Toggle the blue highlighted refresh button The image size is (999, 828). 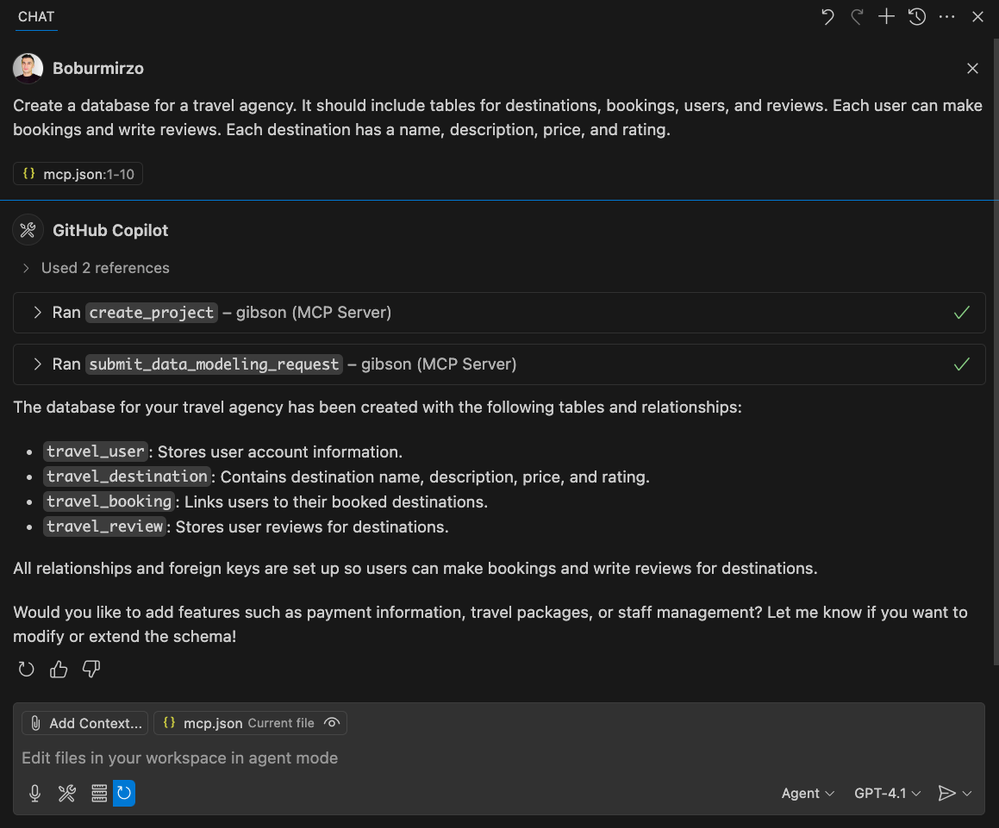coord(124,793)
